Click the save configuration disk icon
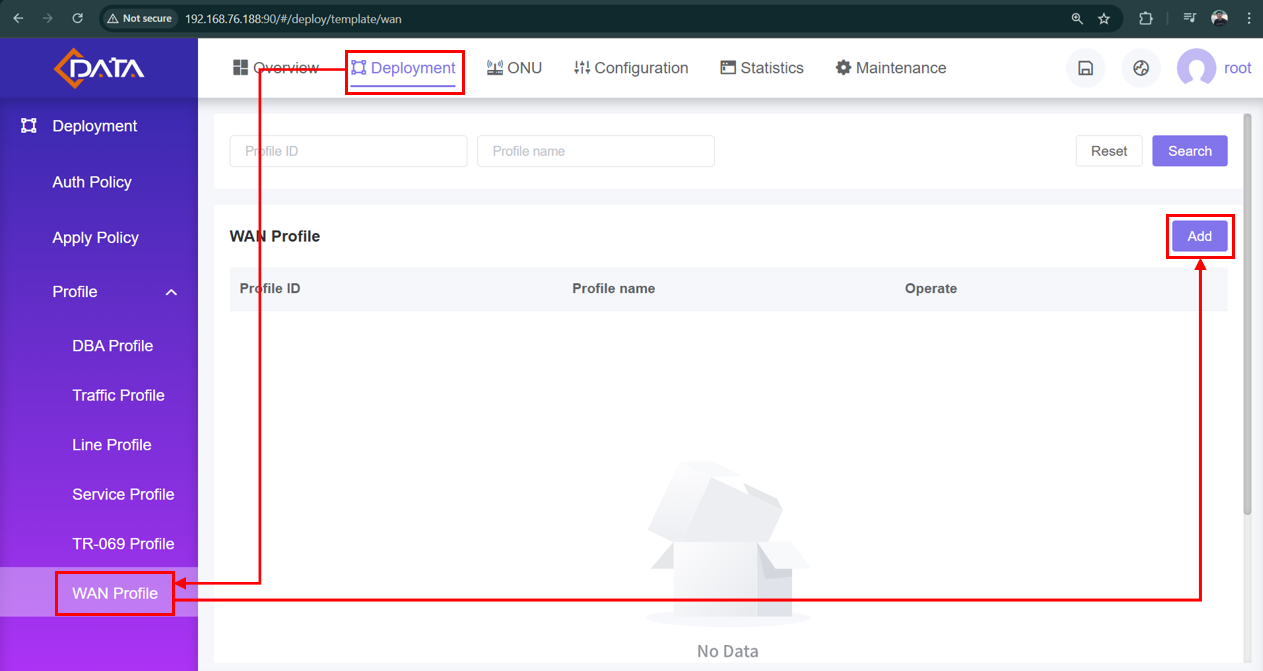1263x671 pixels. click(x=1085, y=69)
